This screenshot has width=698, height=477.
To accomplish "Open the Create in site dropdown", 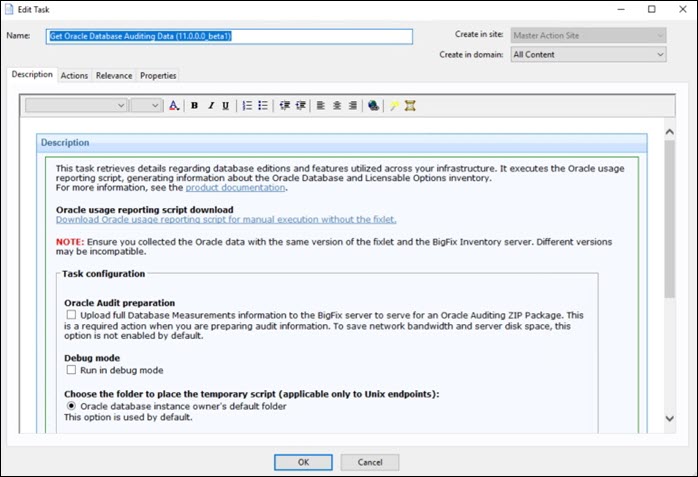I will pos(588,35).
